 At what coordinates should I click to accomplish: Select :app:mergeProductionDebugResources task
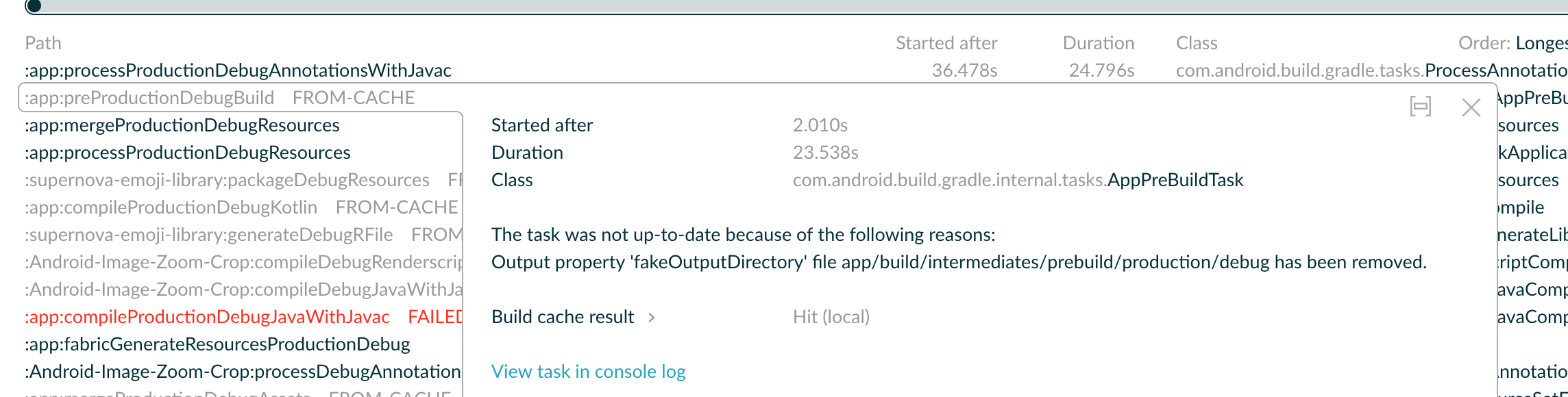[x=182, y=125]
